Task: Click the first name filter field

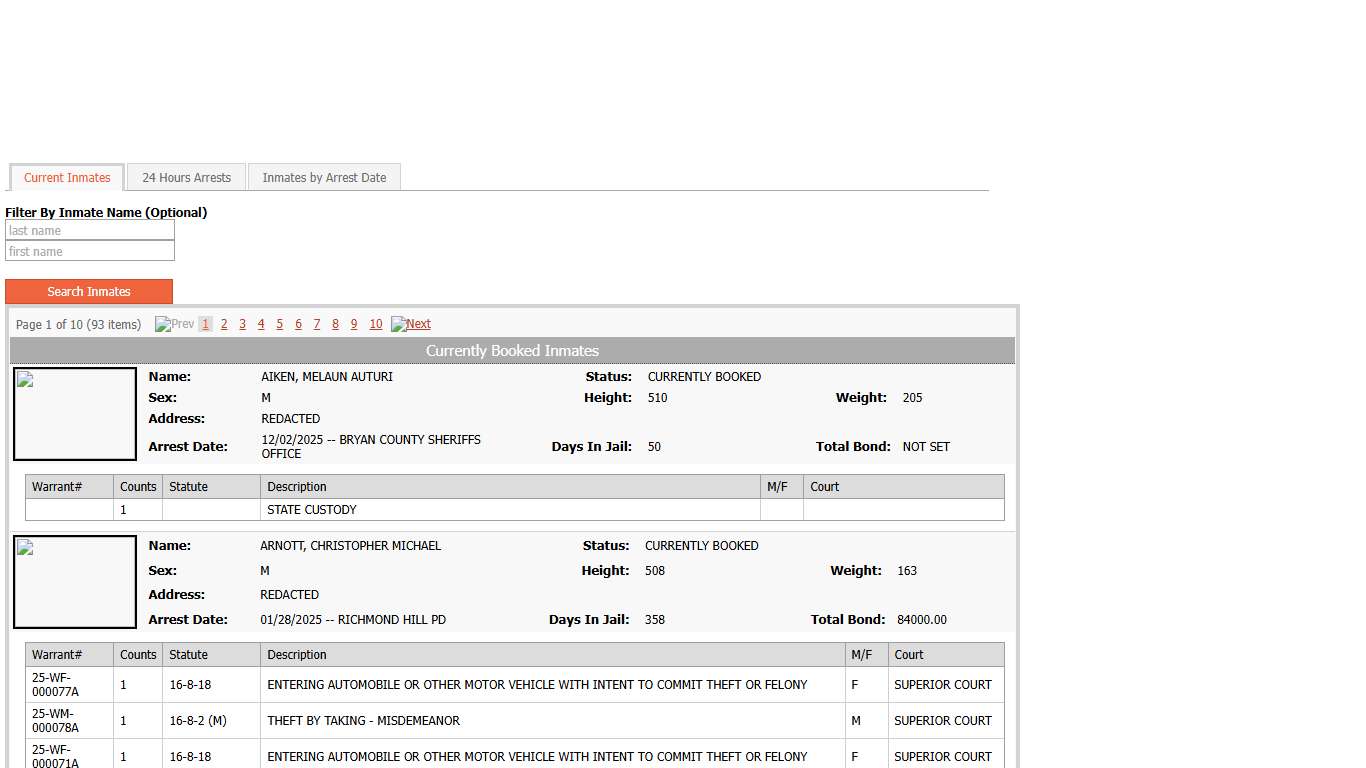Action: click(x=90, y=252)
